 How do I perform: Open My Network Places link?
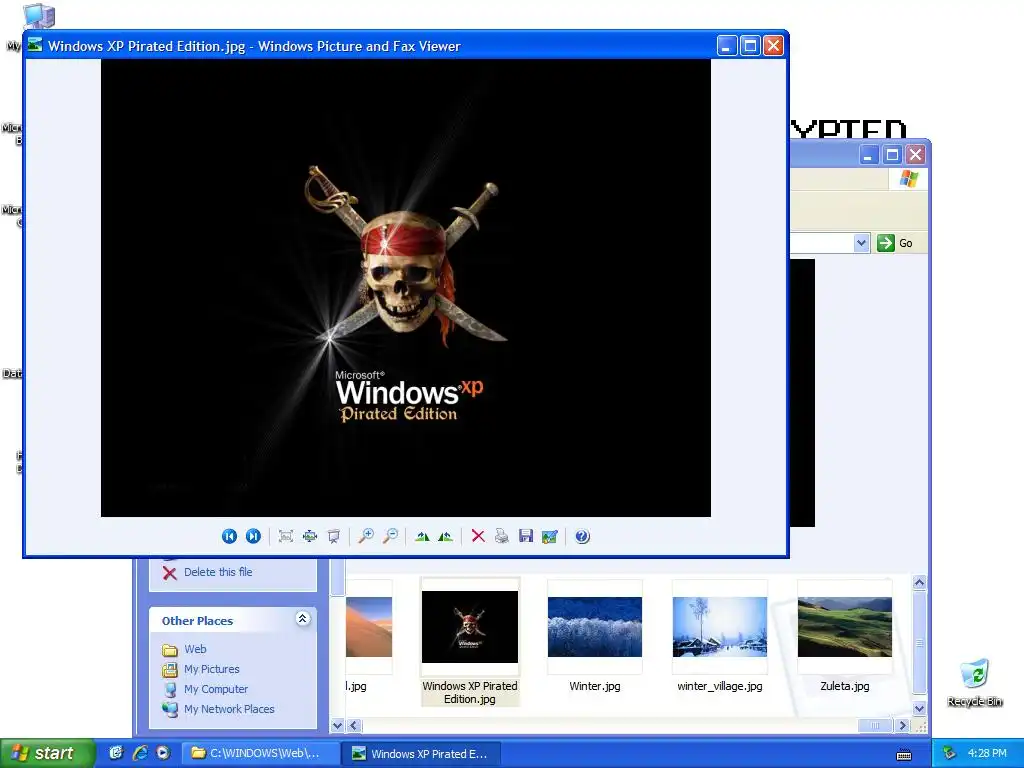229,709
